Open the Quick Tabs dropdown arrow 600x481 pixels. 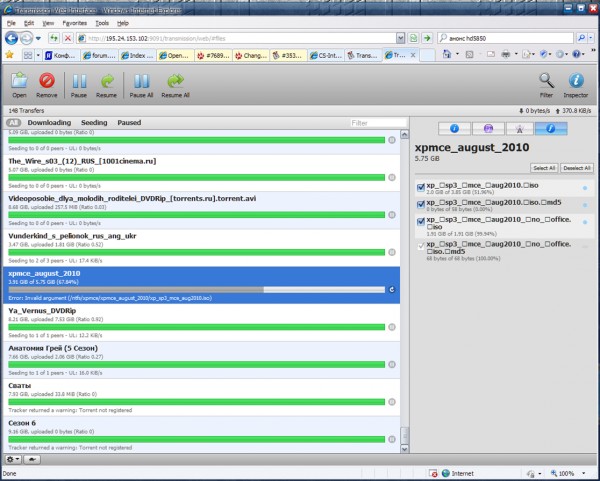coord(38,55)
